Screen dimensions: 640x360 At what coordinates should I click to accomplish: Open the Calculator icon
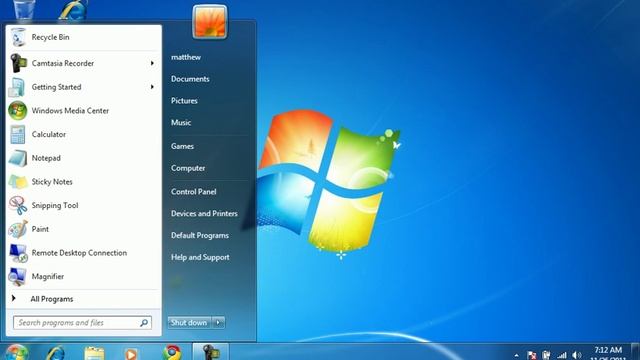(18, 134)
